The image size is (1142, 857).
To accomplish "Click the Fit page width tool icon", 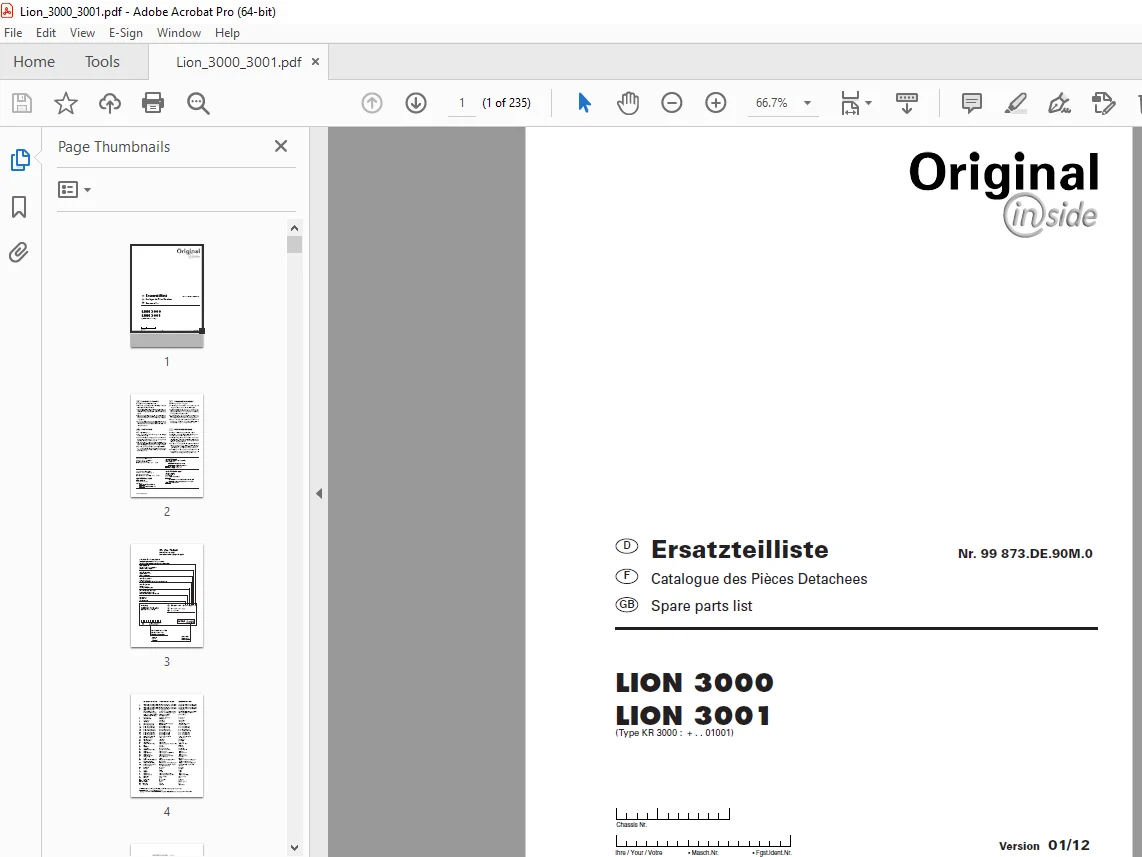I will click(x=850, y=103).
